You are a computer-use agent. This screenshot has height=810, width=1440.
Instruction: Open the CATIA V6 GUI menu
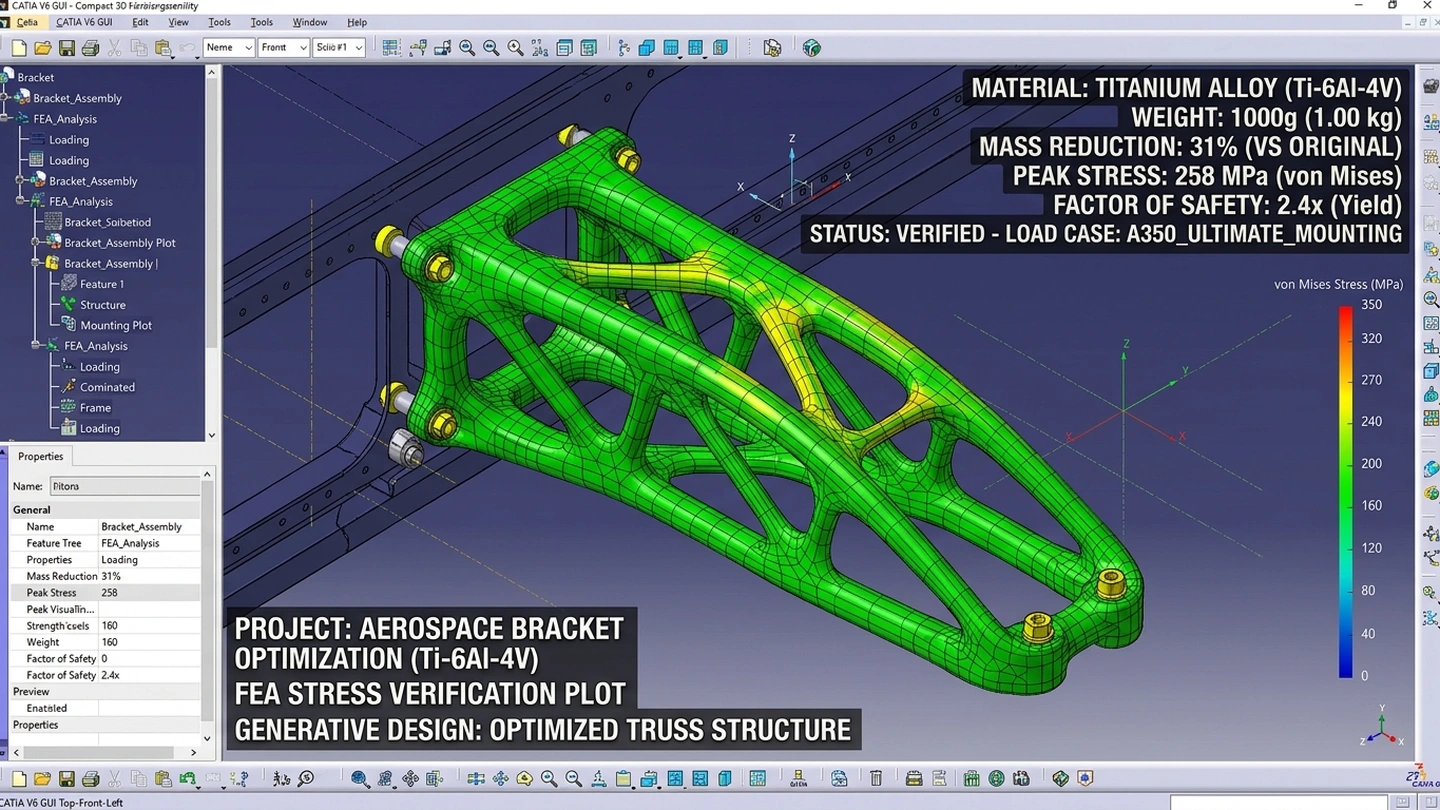[x=84, y=22]
